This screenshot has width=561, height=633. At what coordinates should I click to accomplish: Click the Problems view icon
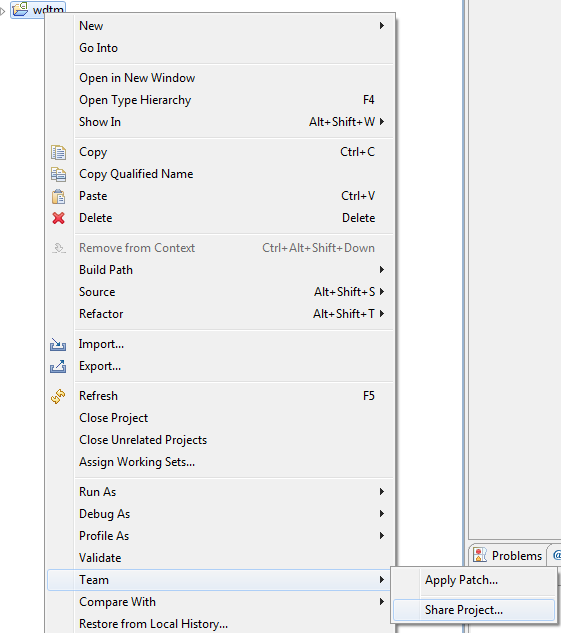pyautogui.click(x=479, y=555)
